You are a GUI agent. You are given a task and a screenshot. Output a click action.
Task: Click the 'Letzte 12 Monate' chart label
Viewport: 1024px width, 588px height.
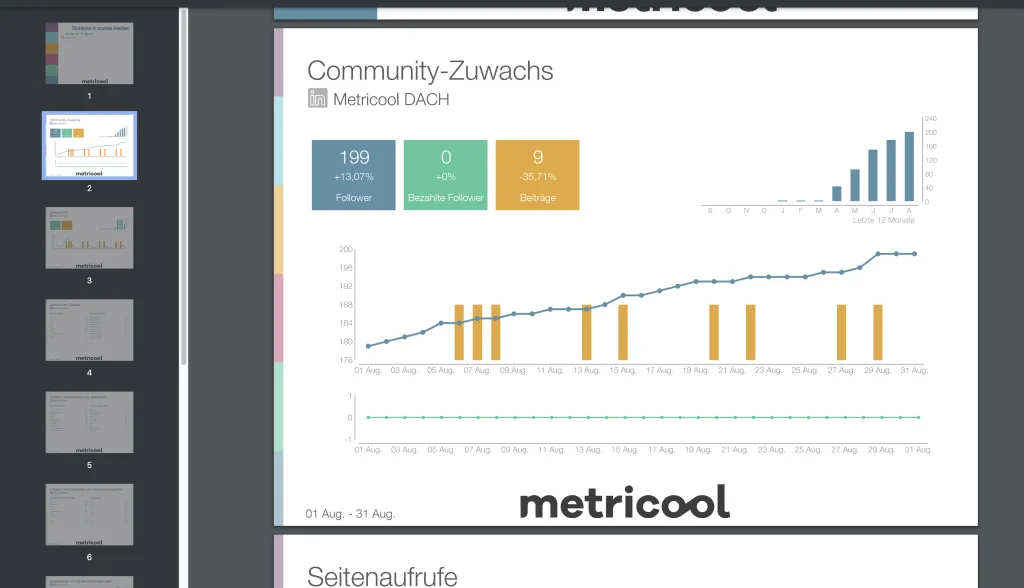tap(883, 220)
